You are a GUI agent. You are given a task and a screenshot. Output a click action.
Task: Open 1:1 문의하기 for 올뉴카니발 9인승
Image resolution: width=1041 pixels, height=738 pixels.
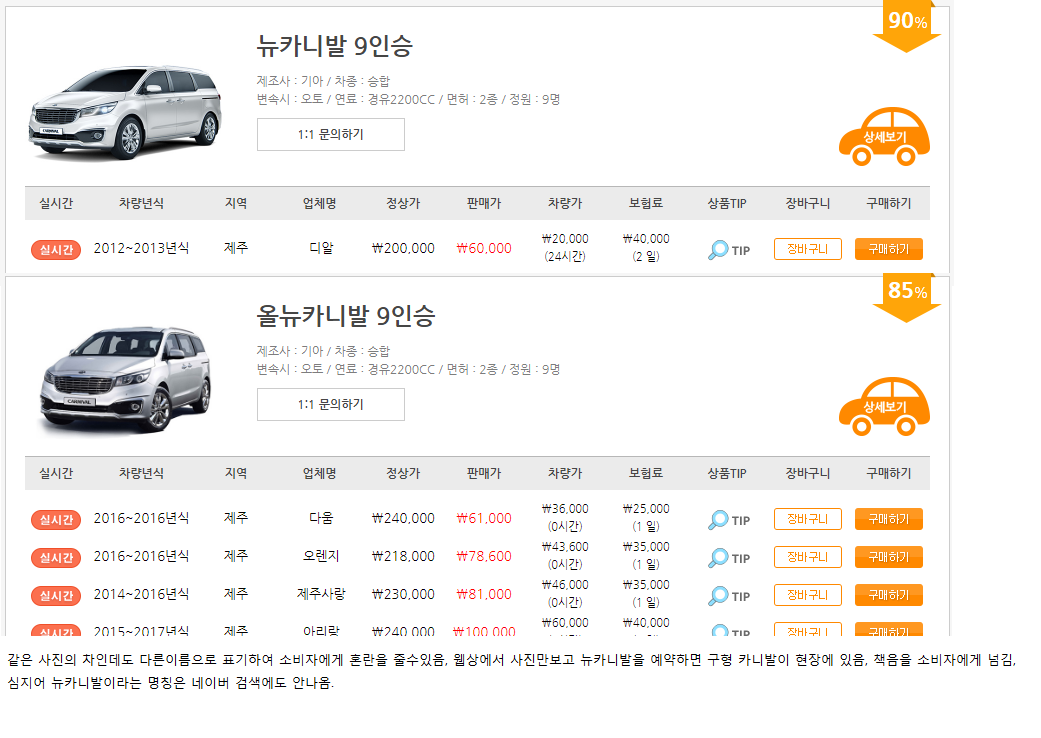[x=331, y=404]
